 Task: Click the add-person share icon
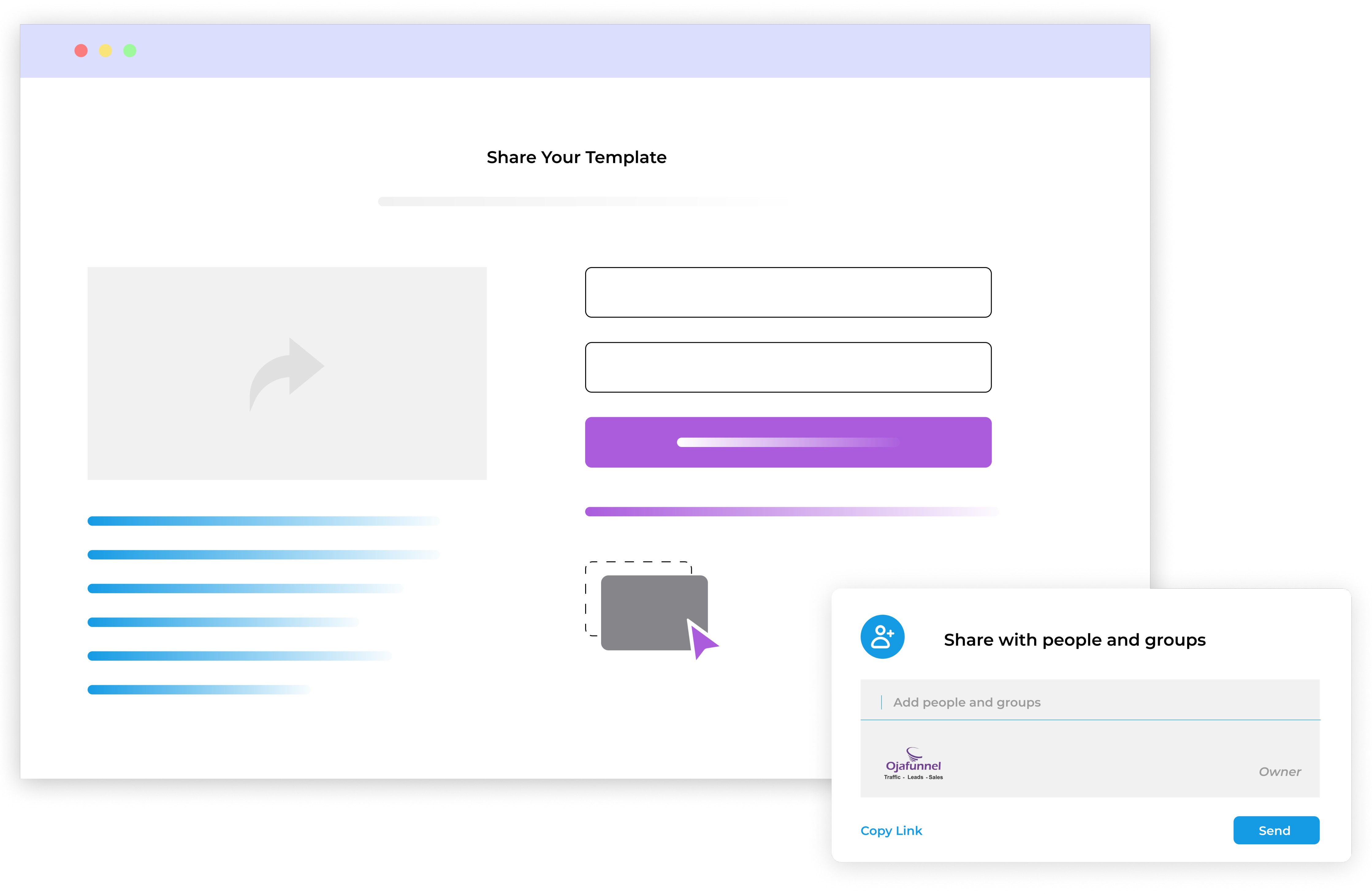[882, 637]
